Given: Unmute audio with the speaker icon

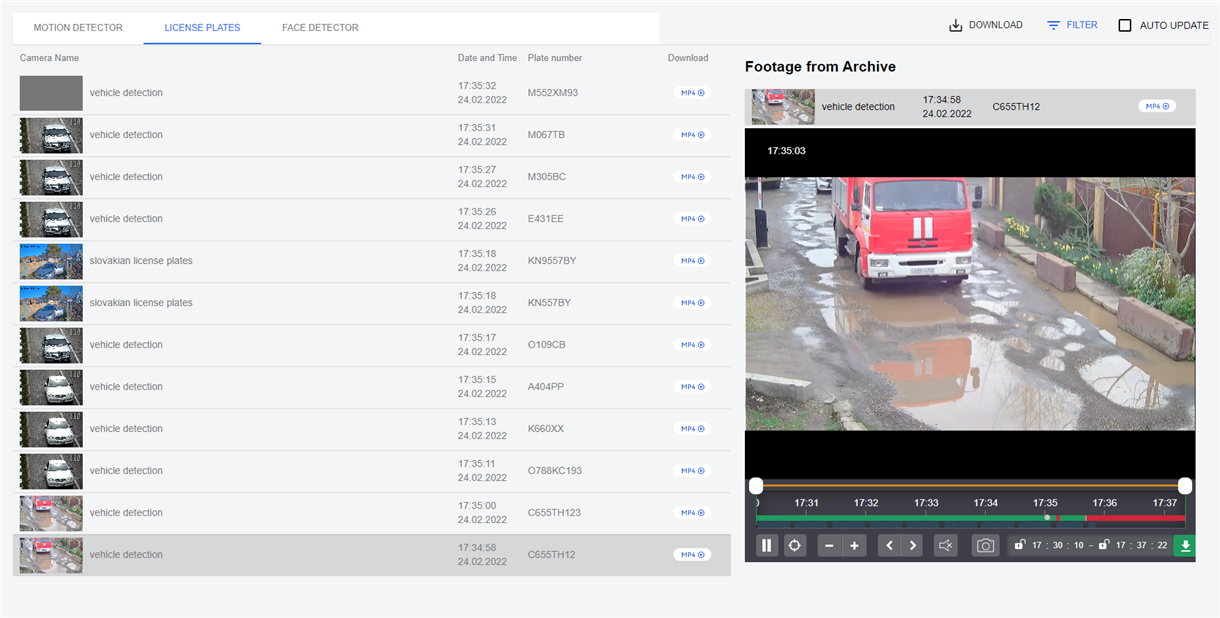Looking at the screenshot, I should (x=945, y=546).
